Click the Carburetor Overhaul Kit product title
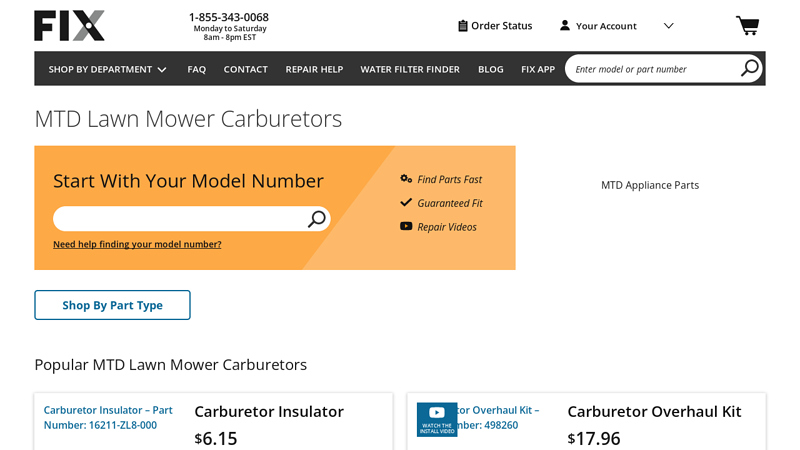This screenshot has height=450, width=800. [x=654, y=412]
